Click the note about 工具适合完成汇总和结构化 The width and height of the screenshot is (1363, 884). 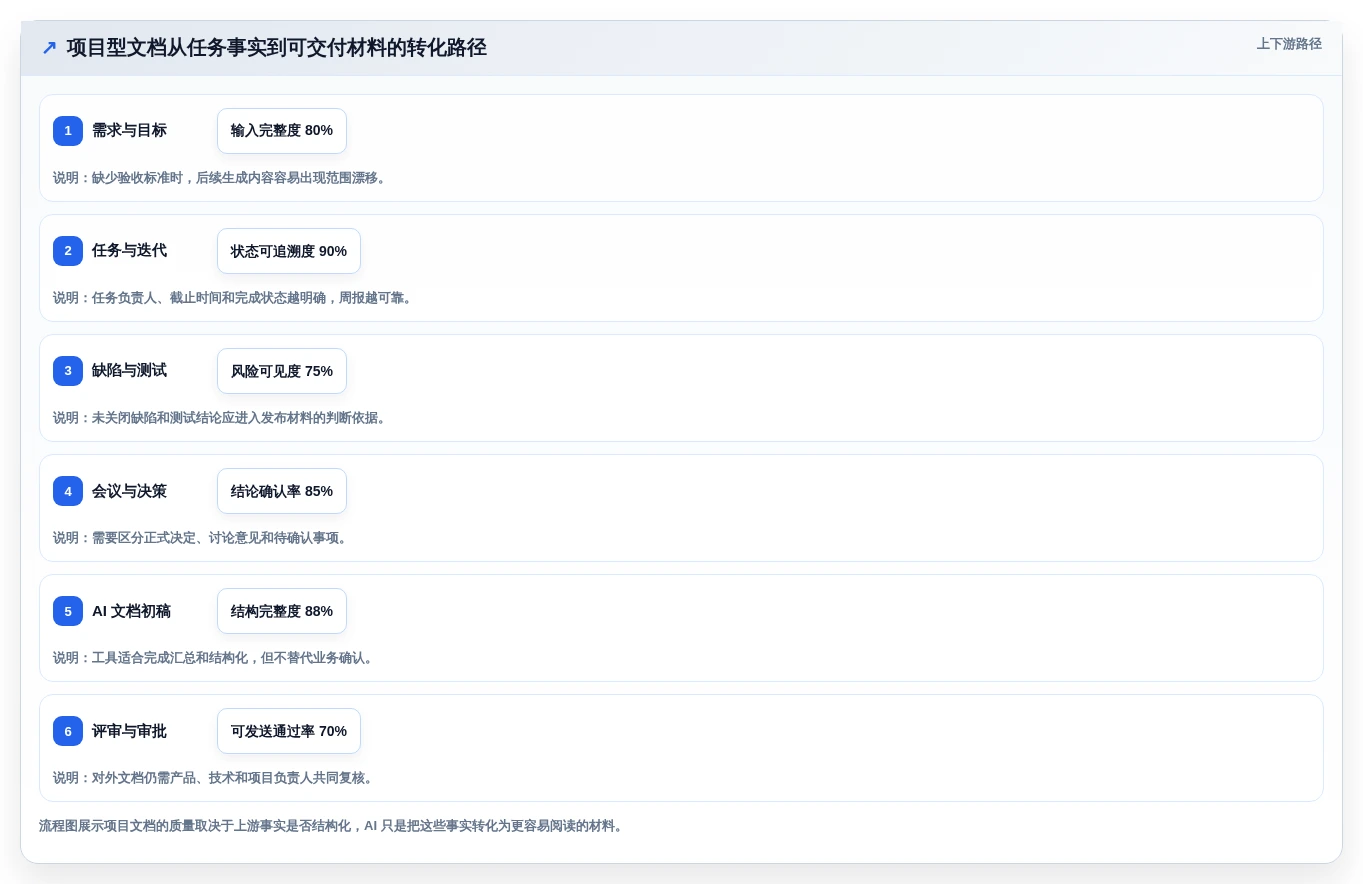pyautogui.click(x=215, y=658)
